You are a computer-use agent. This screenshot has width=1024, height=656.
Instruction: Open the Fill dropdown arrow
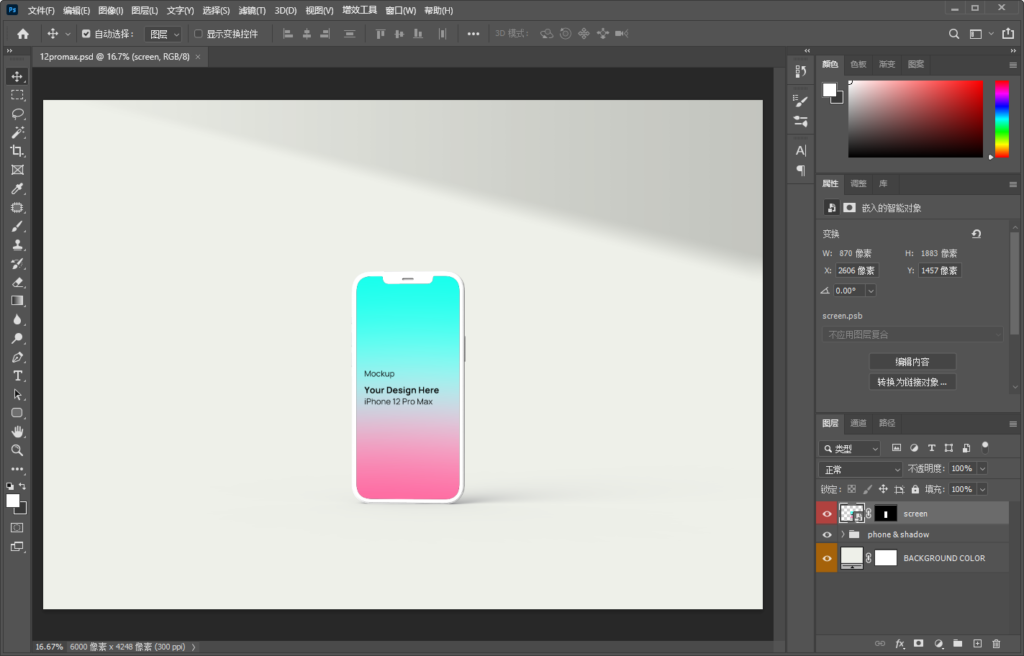pyautogui.click(x=982, y=489)
